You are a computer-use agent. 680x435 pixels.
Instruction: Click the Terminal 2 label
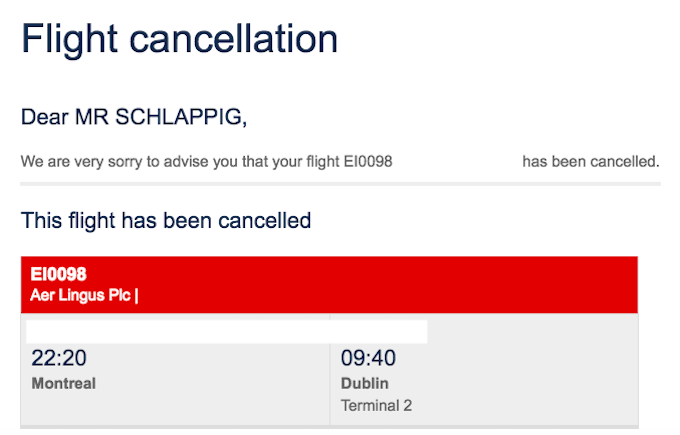(x=376, y=406)
